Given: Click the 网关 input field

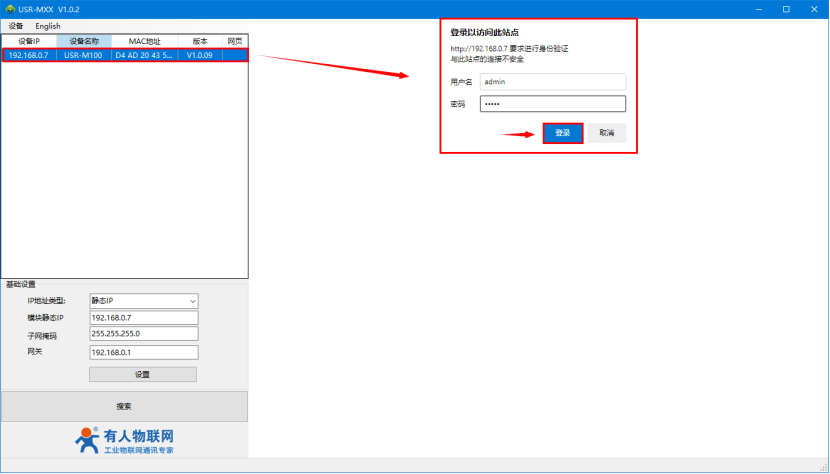Looking at the screenshot, I should click(x=144, y=352).
